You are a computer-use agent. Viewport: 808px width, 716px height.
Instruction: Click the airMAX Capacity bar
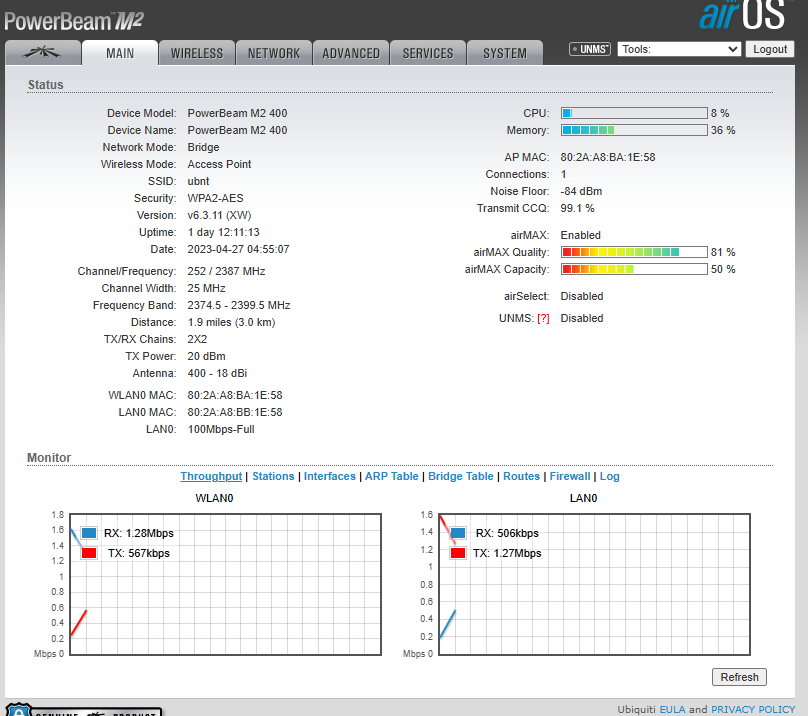(x=634, y=269)
